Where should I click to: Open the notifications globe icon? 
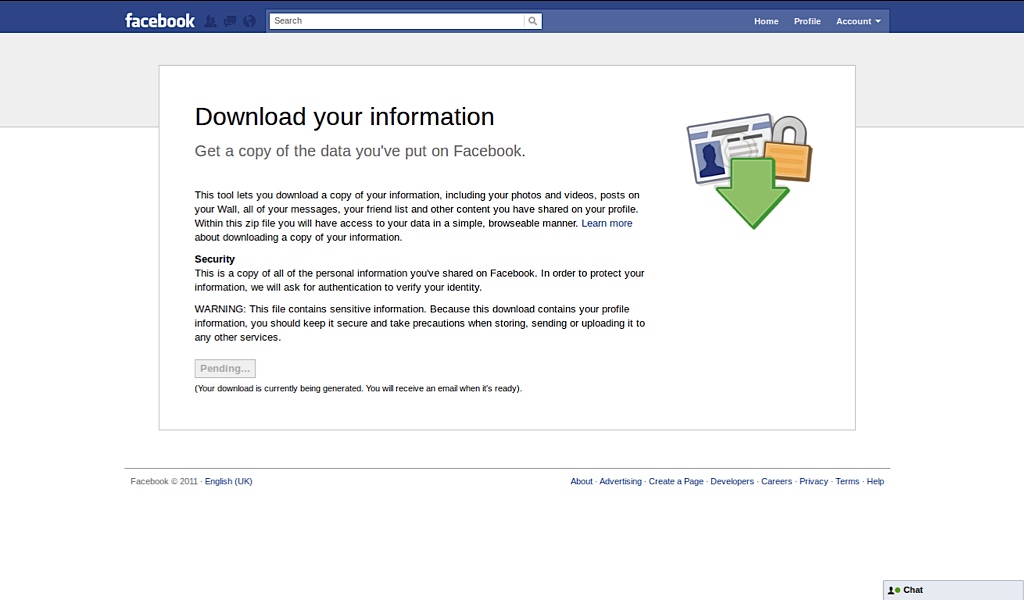coord(249,22)
